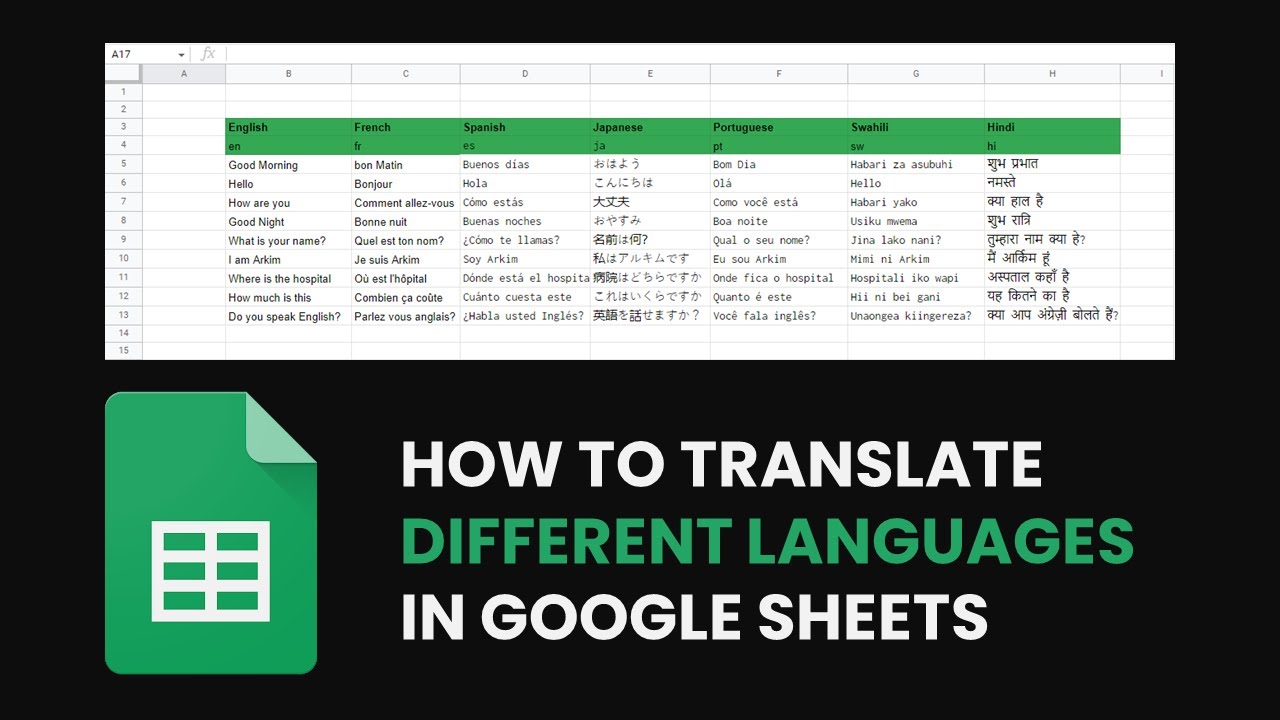Select column C header

point(406,73)
